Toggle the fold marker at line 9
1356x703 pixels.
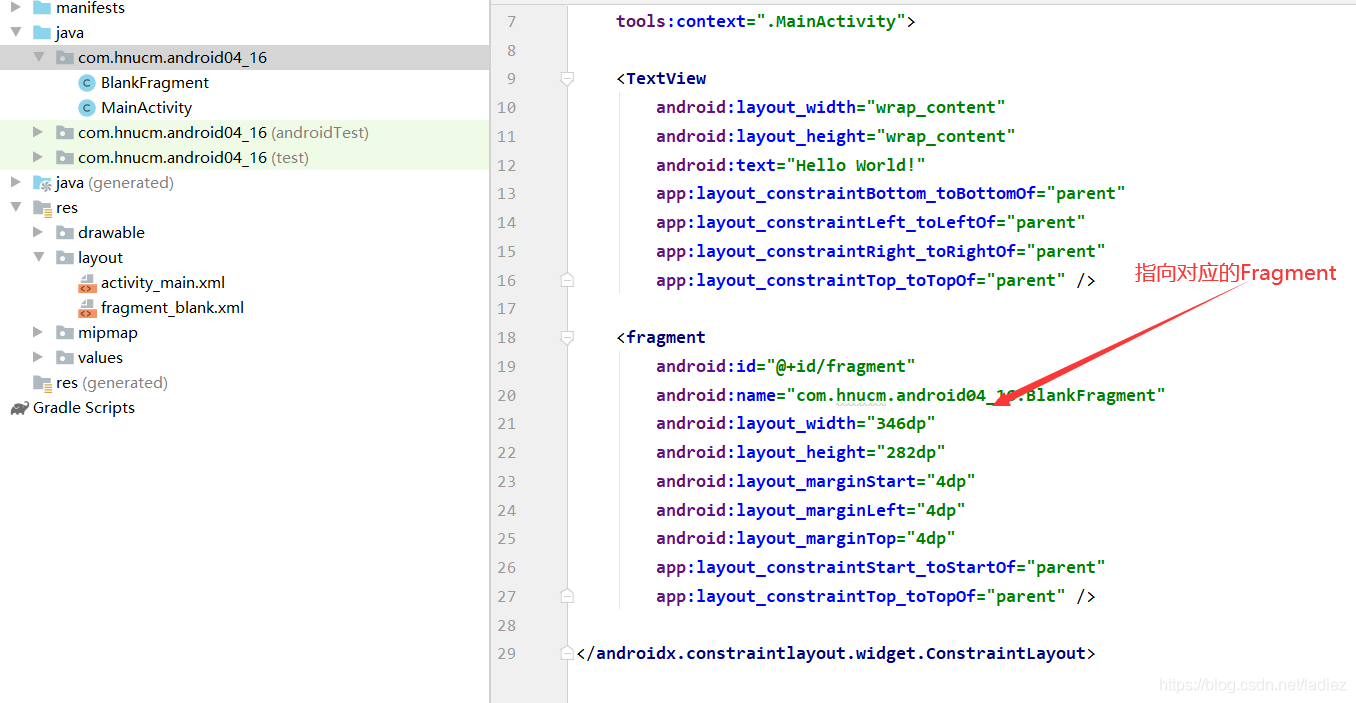[x=567, y=79]
